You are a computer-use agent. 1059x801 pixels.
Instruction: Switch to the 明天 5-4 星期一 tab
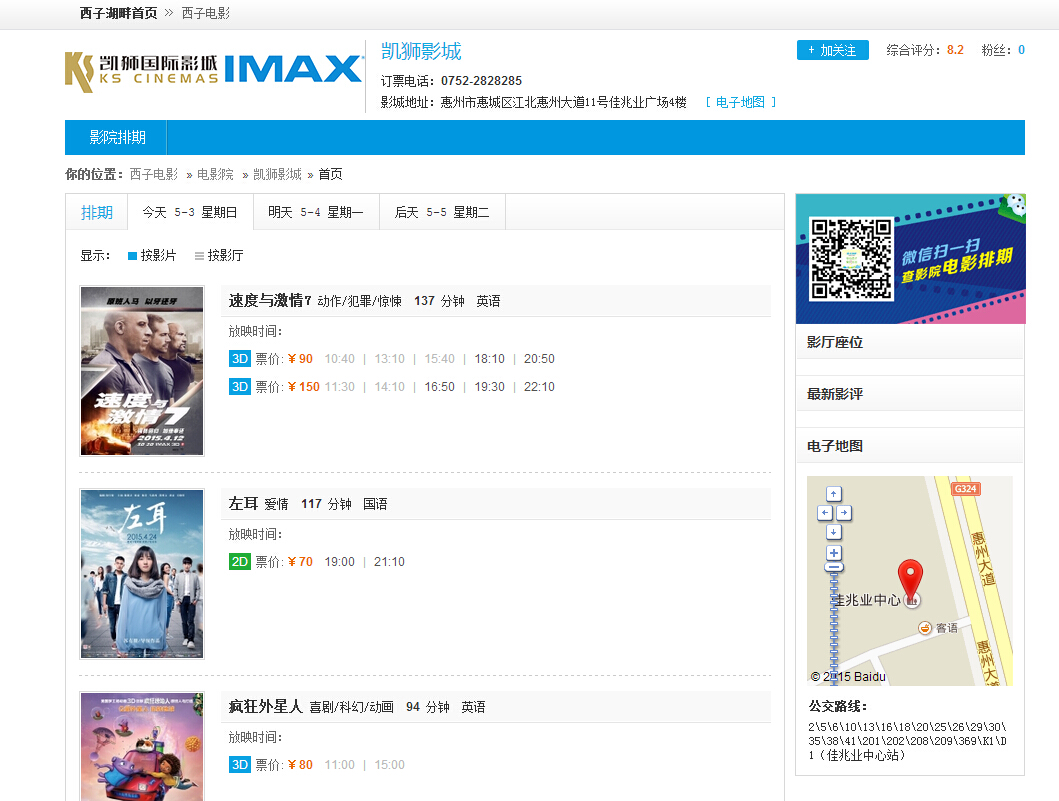[316, 213]
